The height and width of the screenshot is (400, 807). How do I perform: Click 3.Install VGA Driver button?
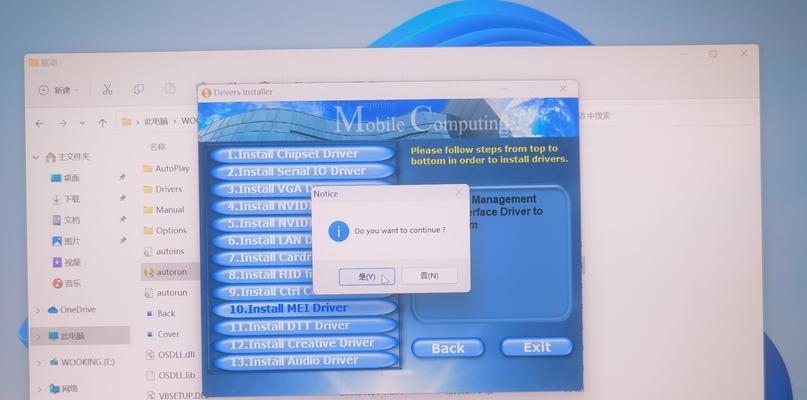point(262,189)
